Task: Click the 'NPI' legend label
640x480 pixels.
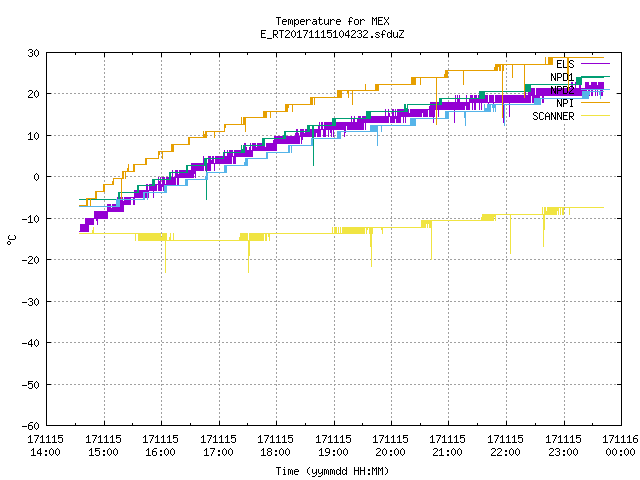Action: coord(565,103)
